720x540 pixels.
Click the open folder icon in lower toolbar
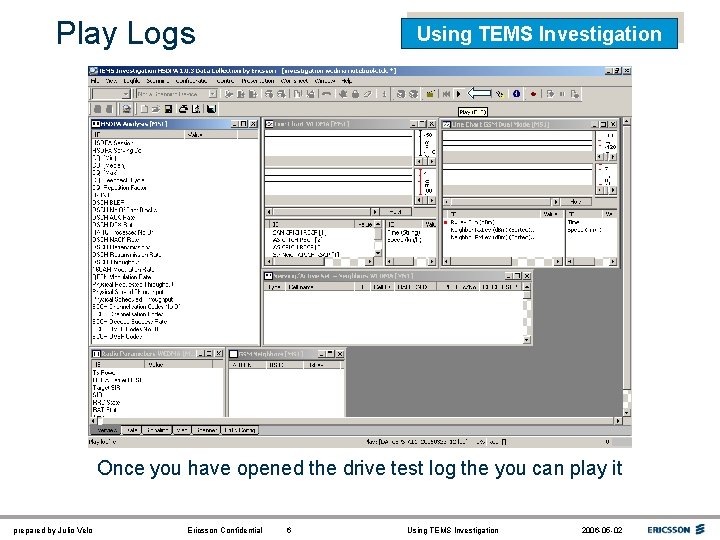[156, 109]
